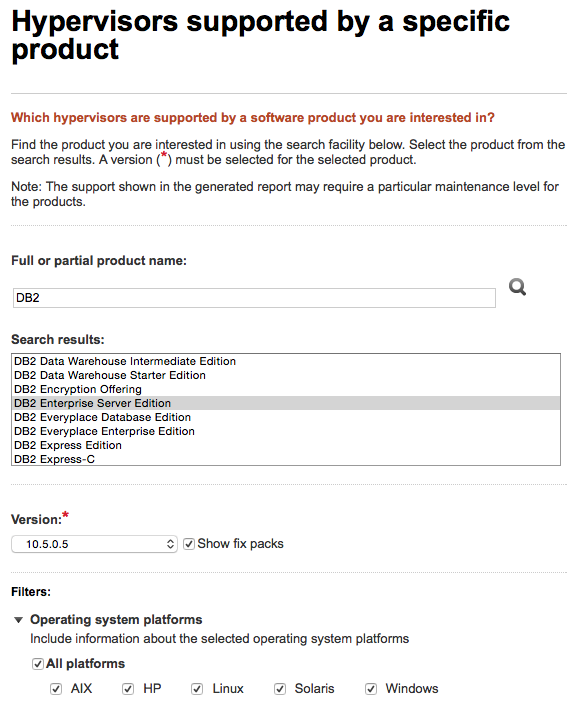
Task: Focus the product name input containing DB2
Action: click(254, 298)
